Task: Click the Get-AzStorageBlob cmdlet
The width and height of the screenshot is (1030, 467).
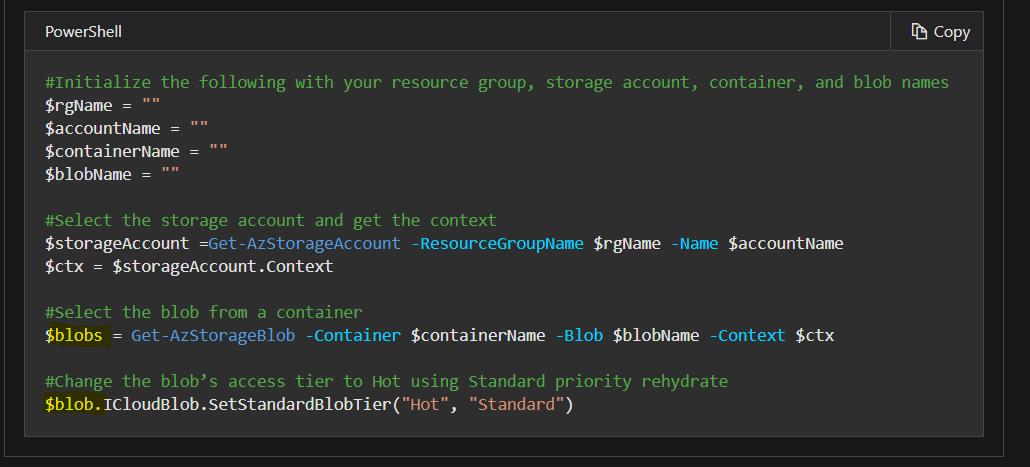Action: (x=213, y=336)
